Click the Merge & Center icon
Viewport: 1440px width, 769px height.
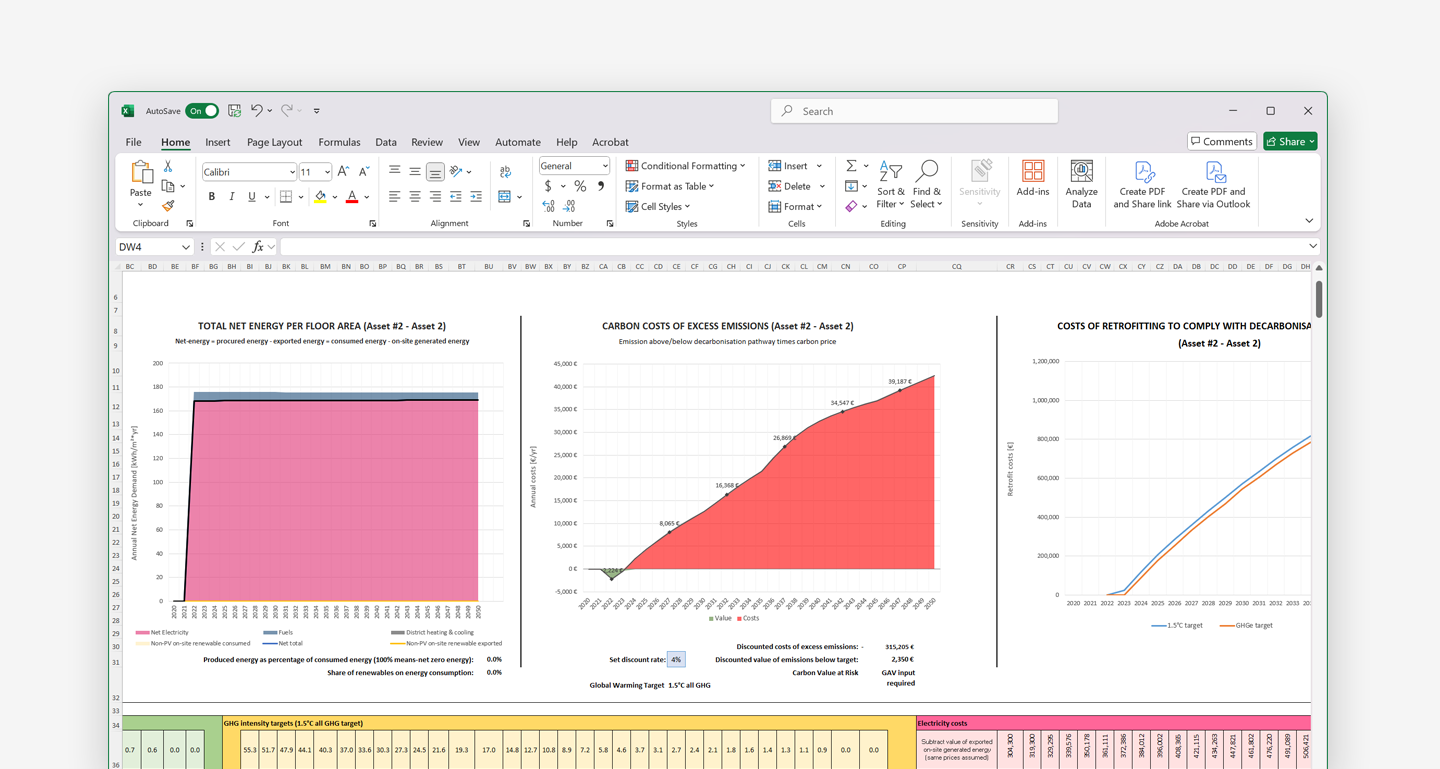click(505, 197)
